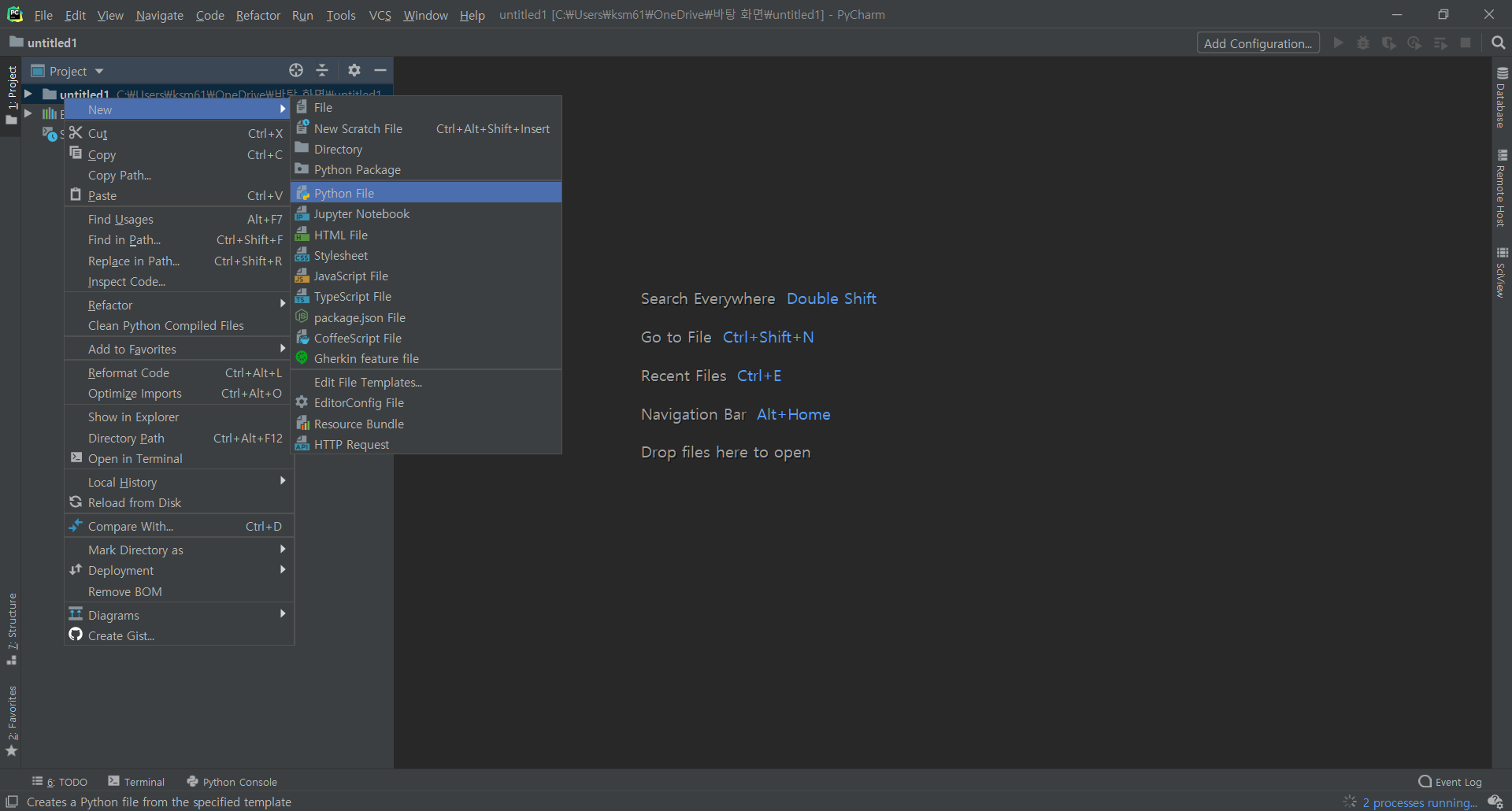Open the VCS menu in menu bar
This screenshot has height=811, width=1512.
pyautogui.click(x=380, y=15)
